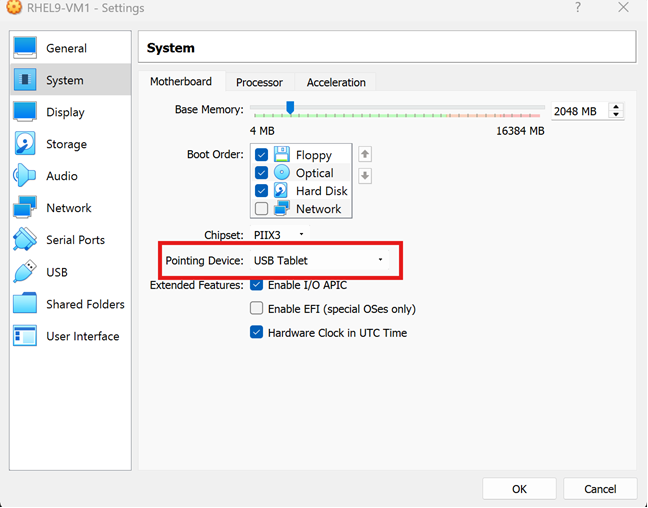The width and height of the screenshot is (648, 508).
Task: Open the Storage disk icon
Action: [25, 143]
